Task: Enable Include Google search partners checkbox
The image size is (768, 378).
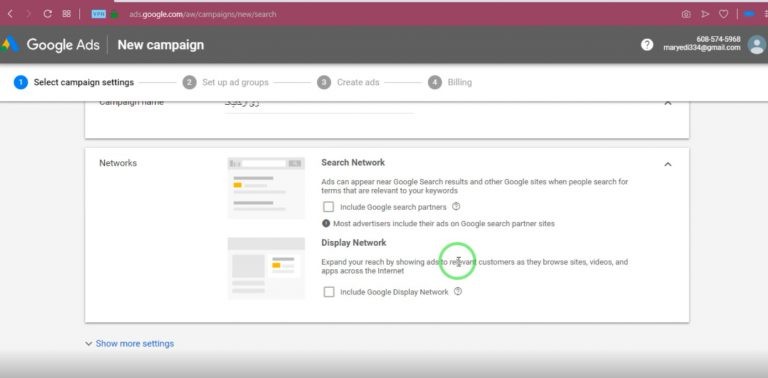Action: (328, 207)
